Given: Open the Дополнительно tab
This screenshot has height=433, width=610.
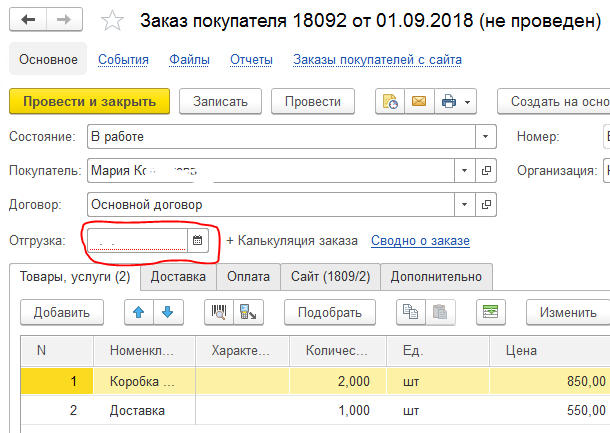Looking at the screenshot, I should (435, 276).
